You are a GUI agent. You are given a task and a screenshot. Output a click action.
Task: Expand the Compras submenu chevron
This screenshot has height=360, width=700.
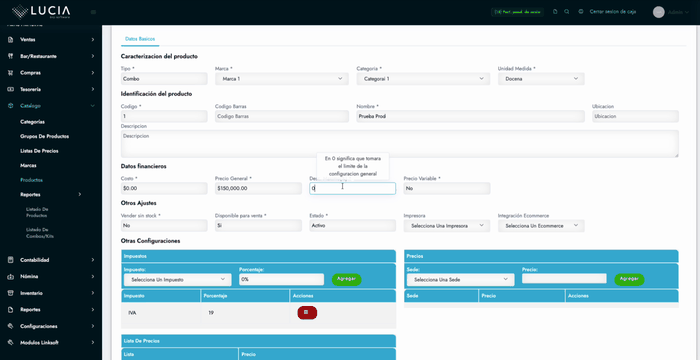93,73
